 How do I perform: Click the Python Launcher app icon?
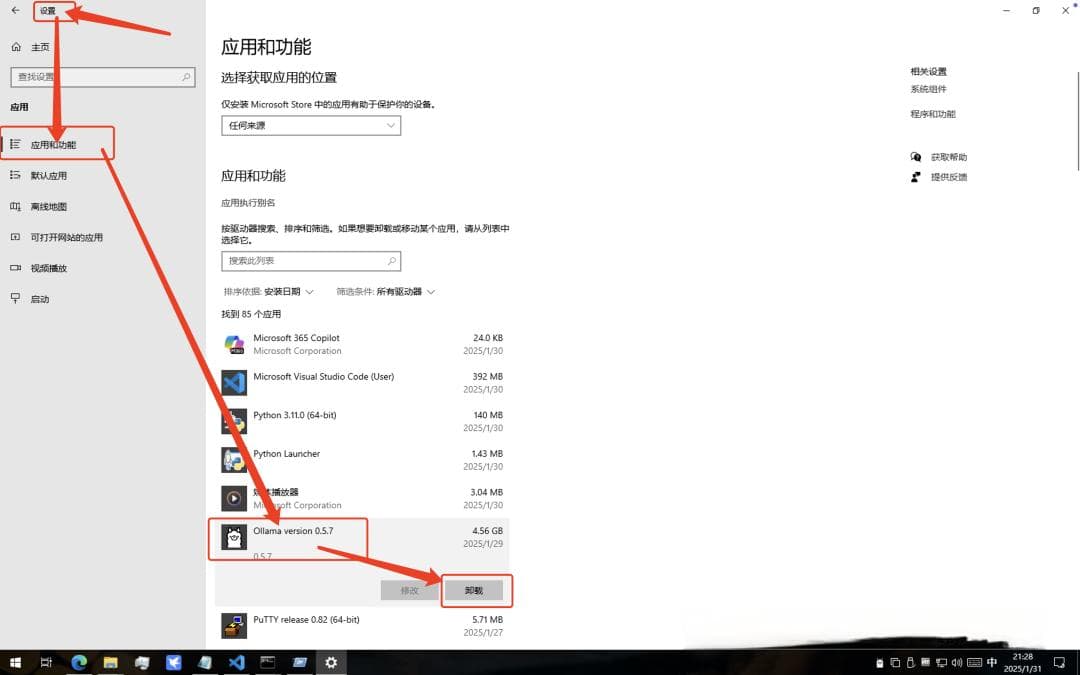[234, 460]
